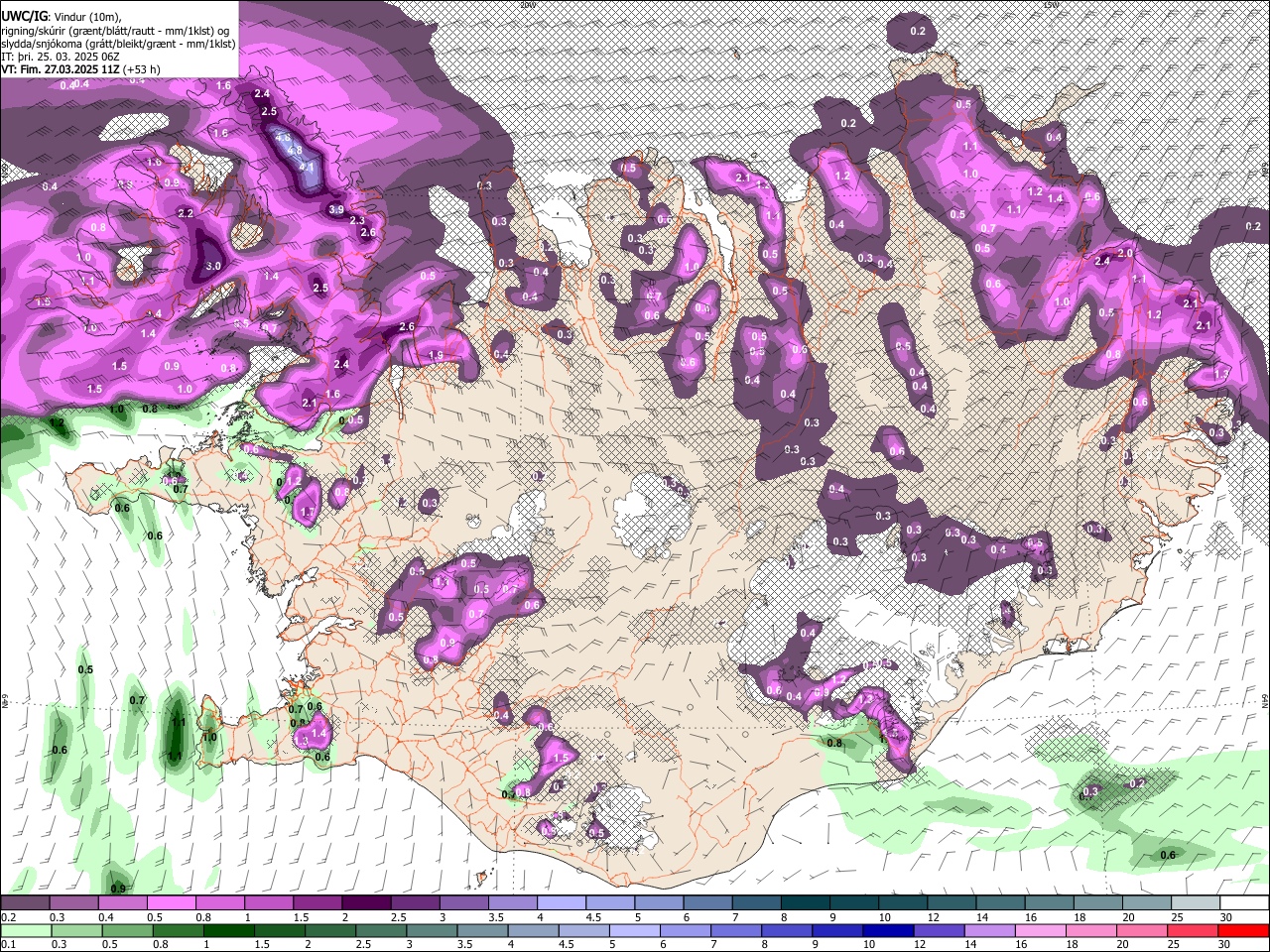This screenshot has width=1270, height=952.
Task: Click the red rain legend swatch above 30
Action: pyautogui.click(x=1243, y=930)
